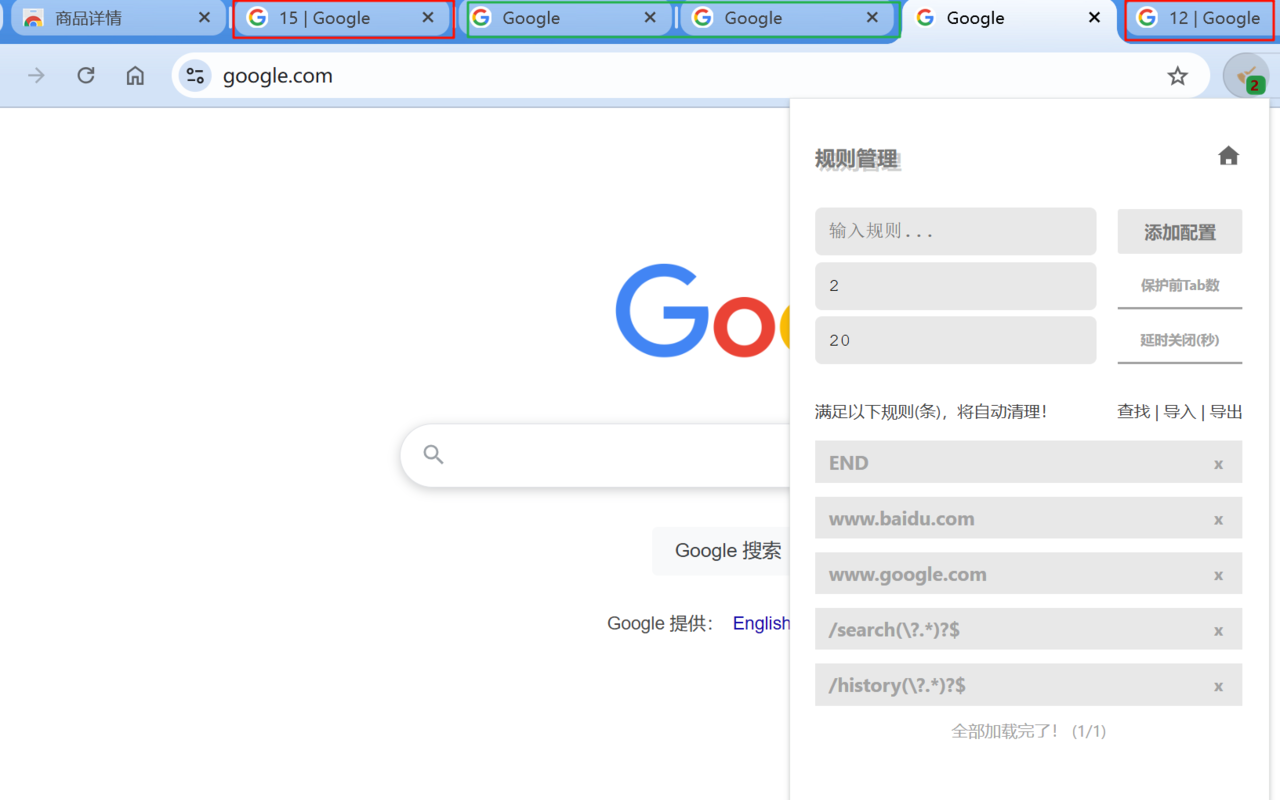
Task: Click the 查找 link
Action: [1133, 412]
